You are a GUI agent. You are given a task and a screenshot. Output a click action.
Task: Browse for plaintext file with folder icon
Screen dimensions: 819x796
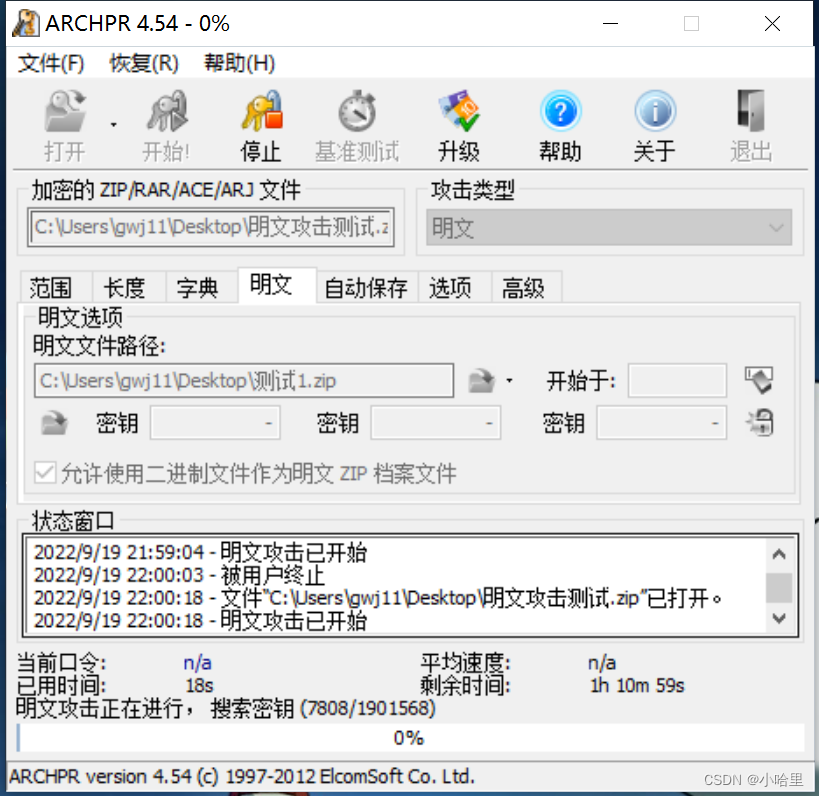coord(481,381)
